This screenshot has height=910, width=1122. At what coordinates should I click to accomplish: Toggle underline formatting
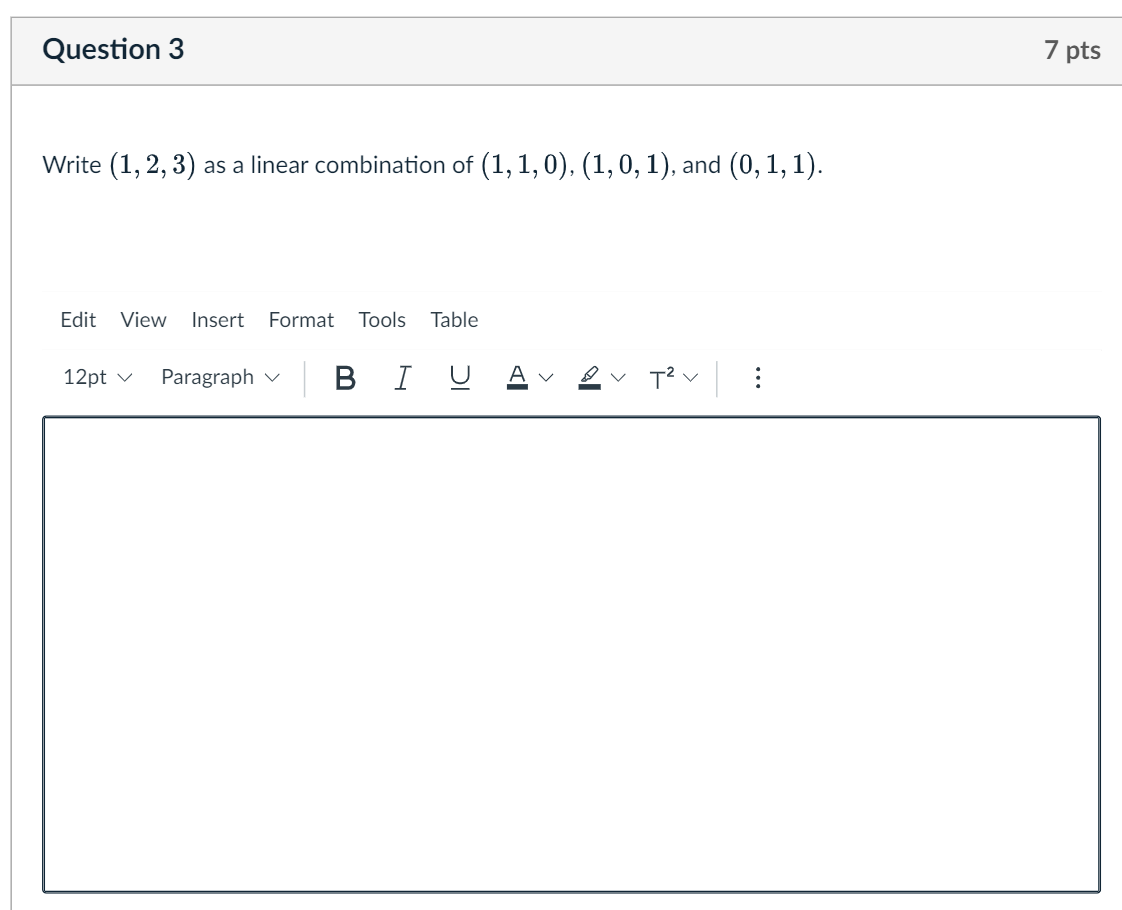pos(457,377)
